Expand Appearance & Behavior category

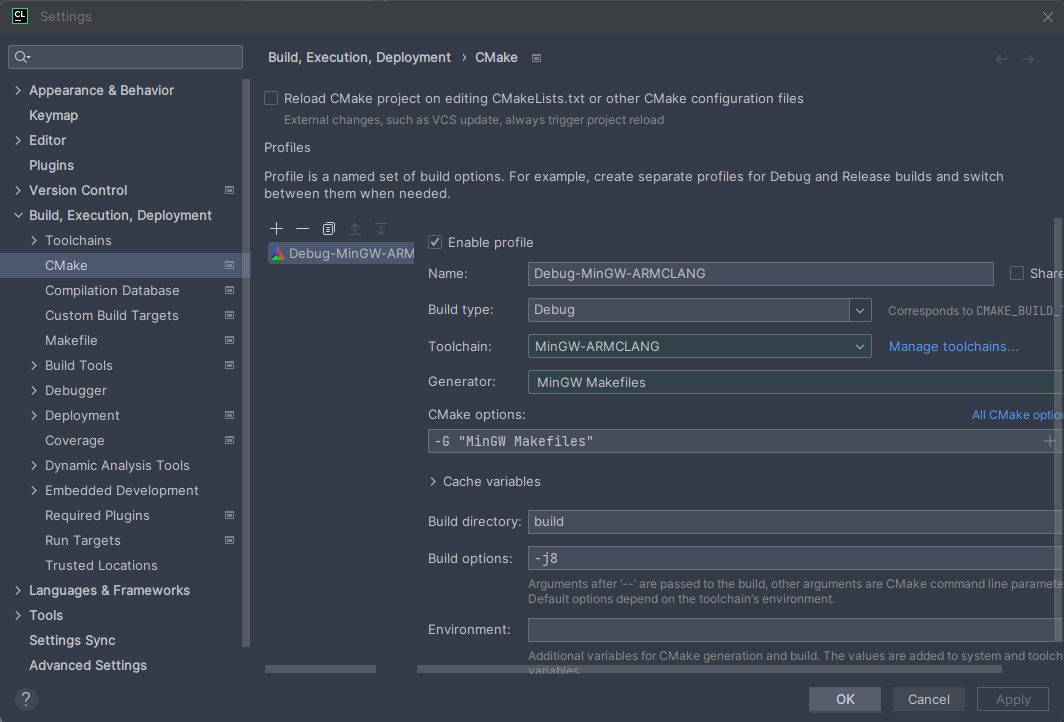(x=18, y=91)
